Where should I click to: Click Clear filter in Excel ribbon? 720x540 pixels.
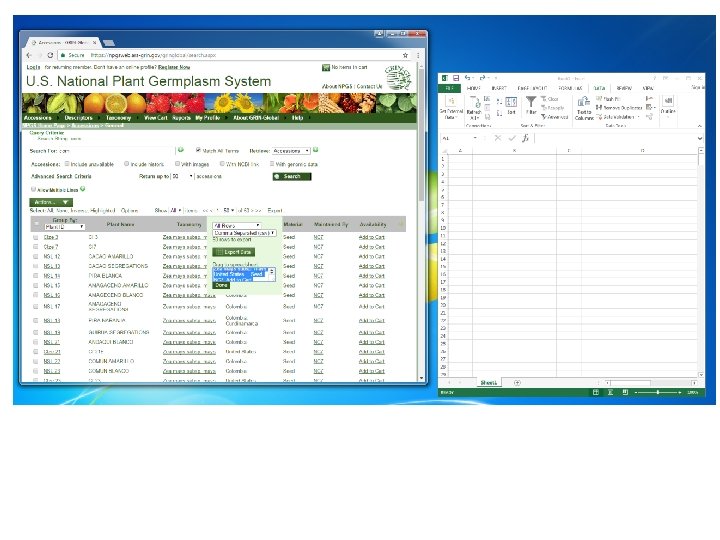550,99
